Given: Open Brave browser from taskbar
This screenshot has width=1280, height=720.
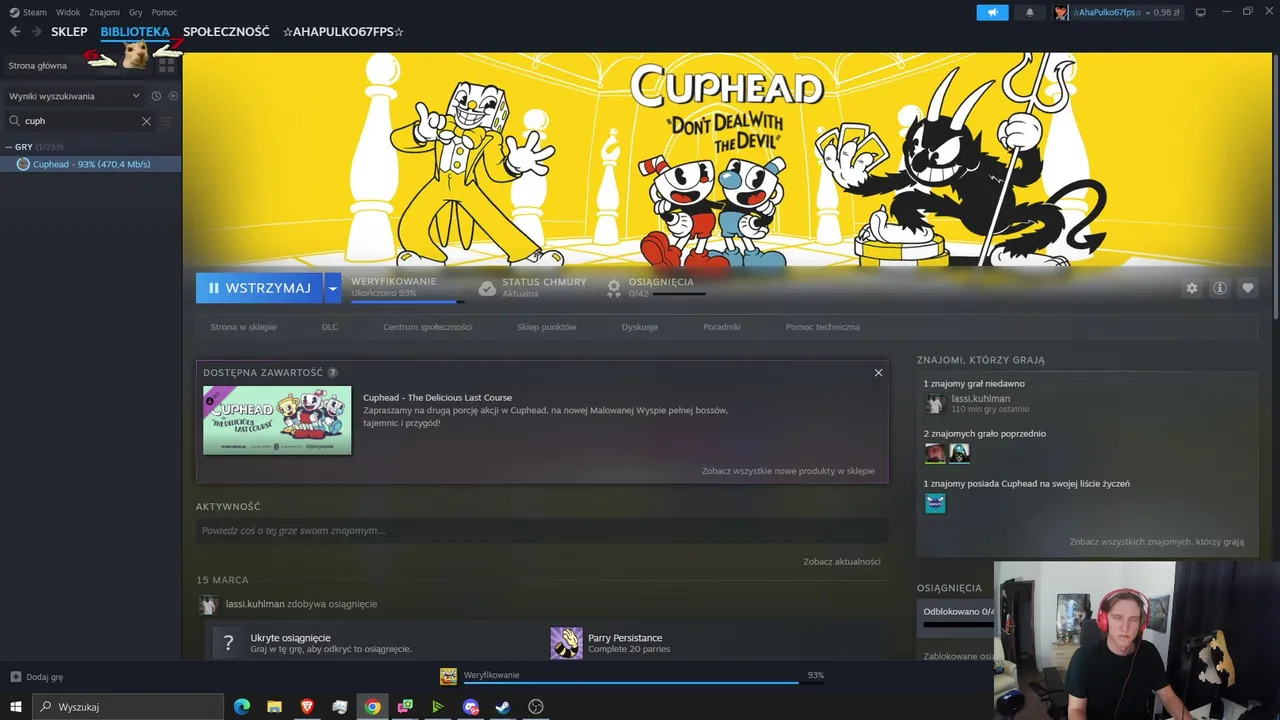Looking at the screenshot, I should click(307, 707).
